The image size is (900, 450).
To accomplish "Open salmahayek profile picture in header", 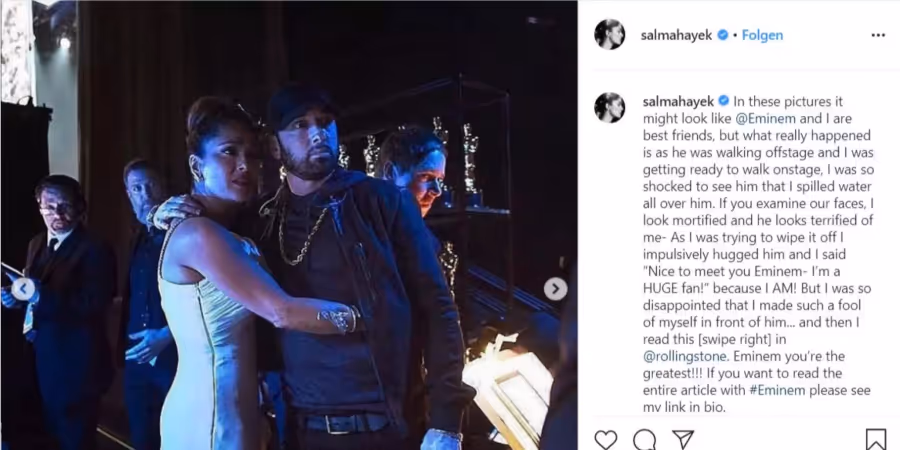I will 610,34.
